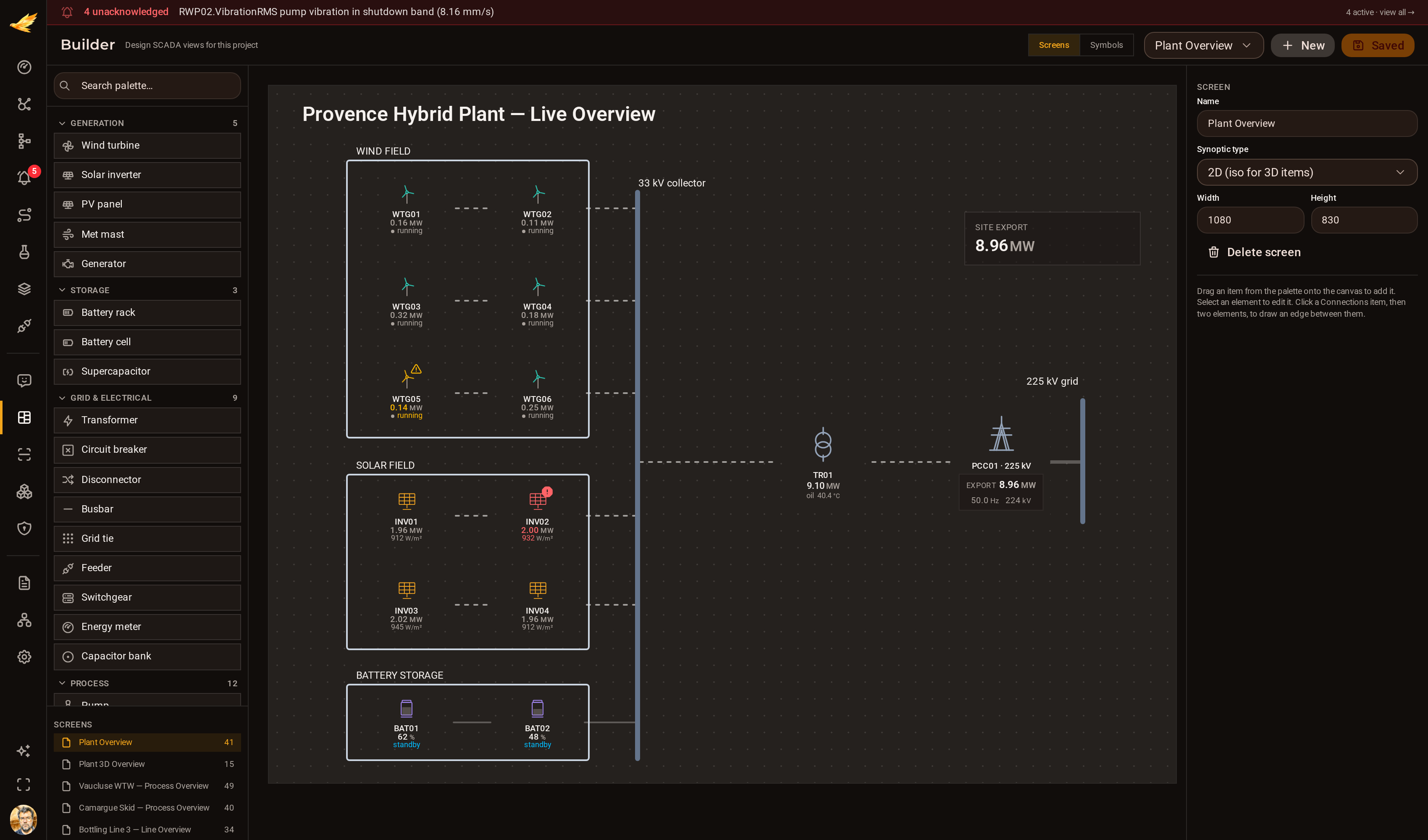This screenshot has width=1428, height=840.
Task: Open the AI sparkles icon in sidebar
Action: (x=24, y=751)
